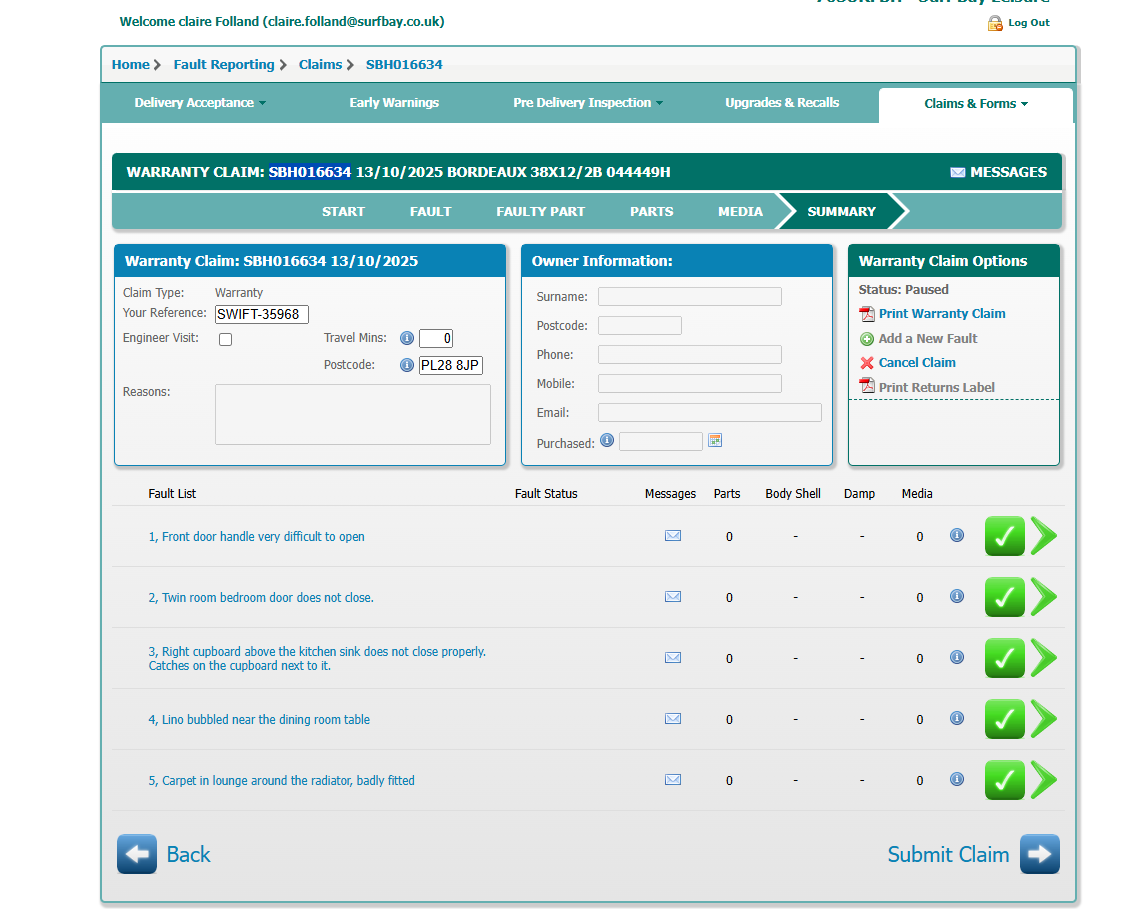1139x909 pixels.
Task: Open the Early Warnings menu item
Action: tap(394, 103)
